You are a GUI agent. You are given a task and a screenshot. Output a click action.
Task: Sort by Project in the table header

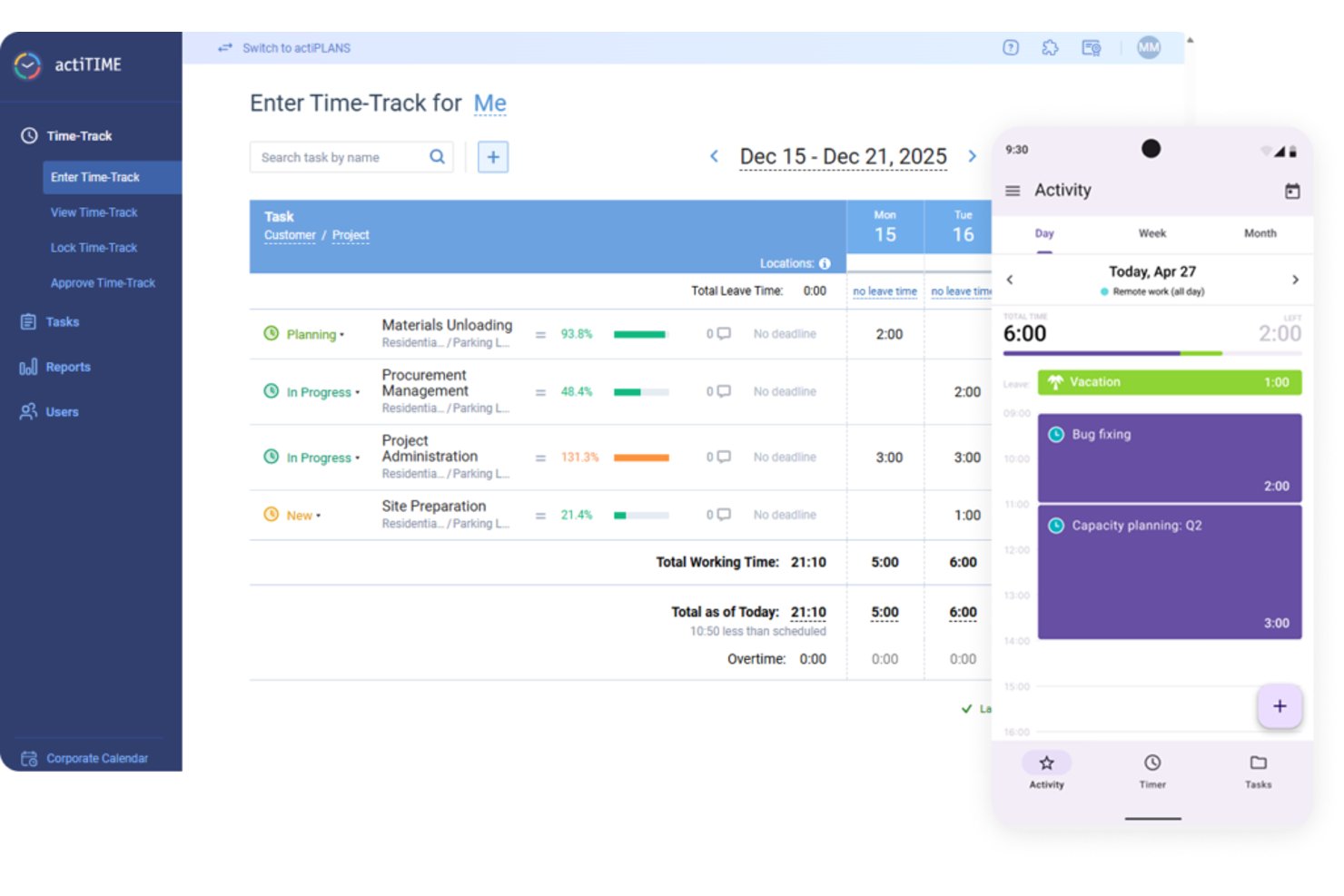click(351, 235)
